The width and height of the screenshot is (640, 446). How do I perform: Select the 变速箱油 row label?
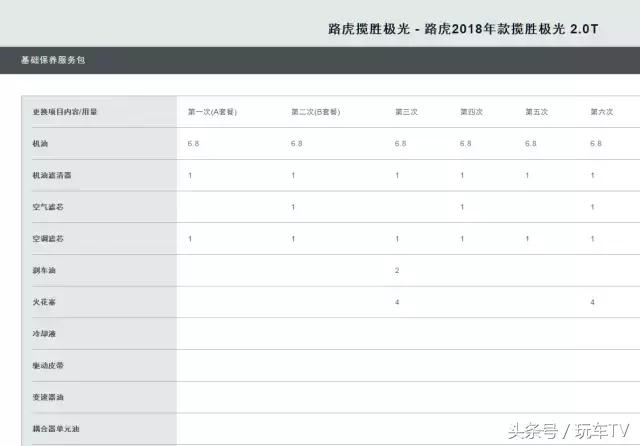48,397
